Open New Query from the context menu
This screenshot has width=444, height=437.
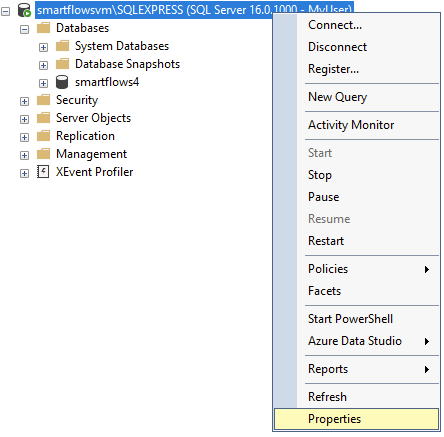[356, 97]
